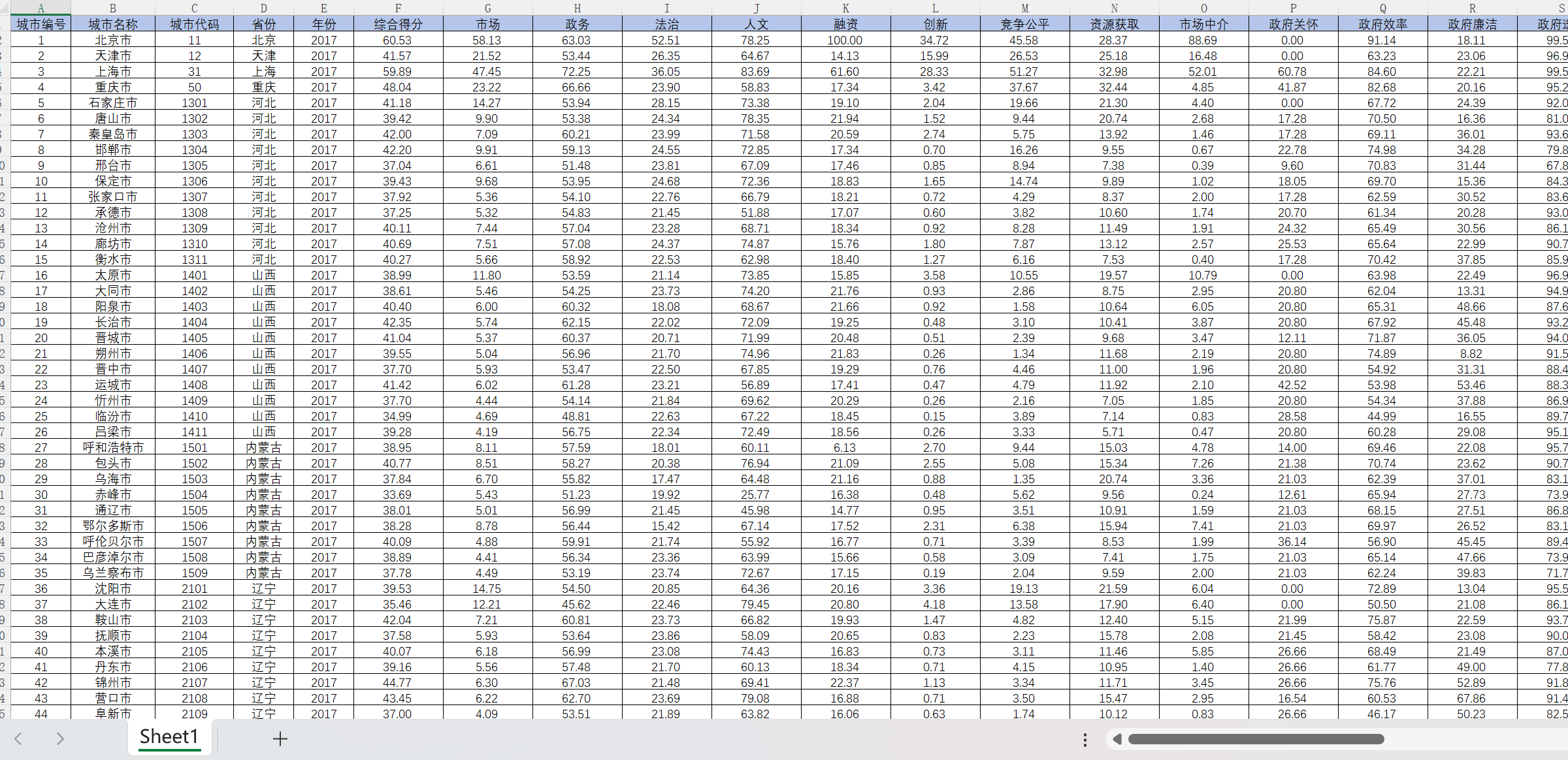Click the horizontal scrollbar thumb
Screen dimensions: 1568x760
click(x=1256, y=739)
